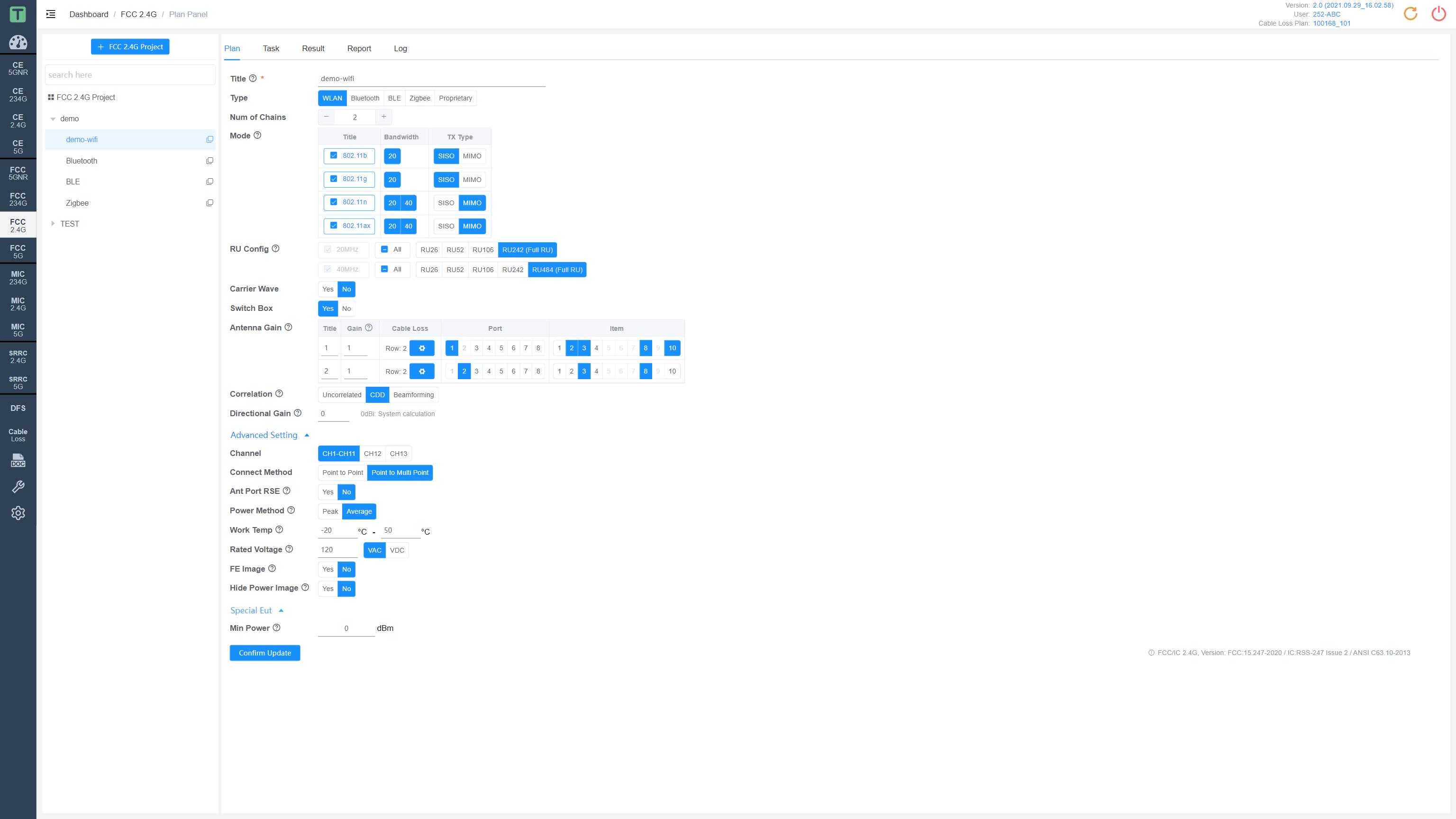The width and height of the screenshot is (1456, 819).
Task: Toggle Ant Port RSE to Yes
Action: point(328,491)
